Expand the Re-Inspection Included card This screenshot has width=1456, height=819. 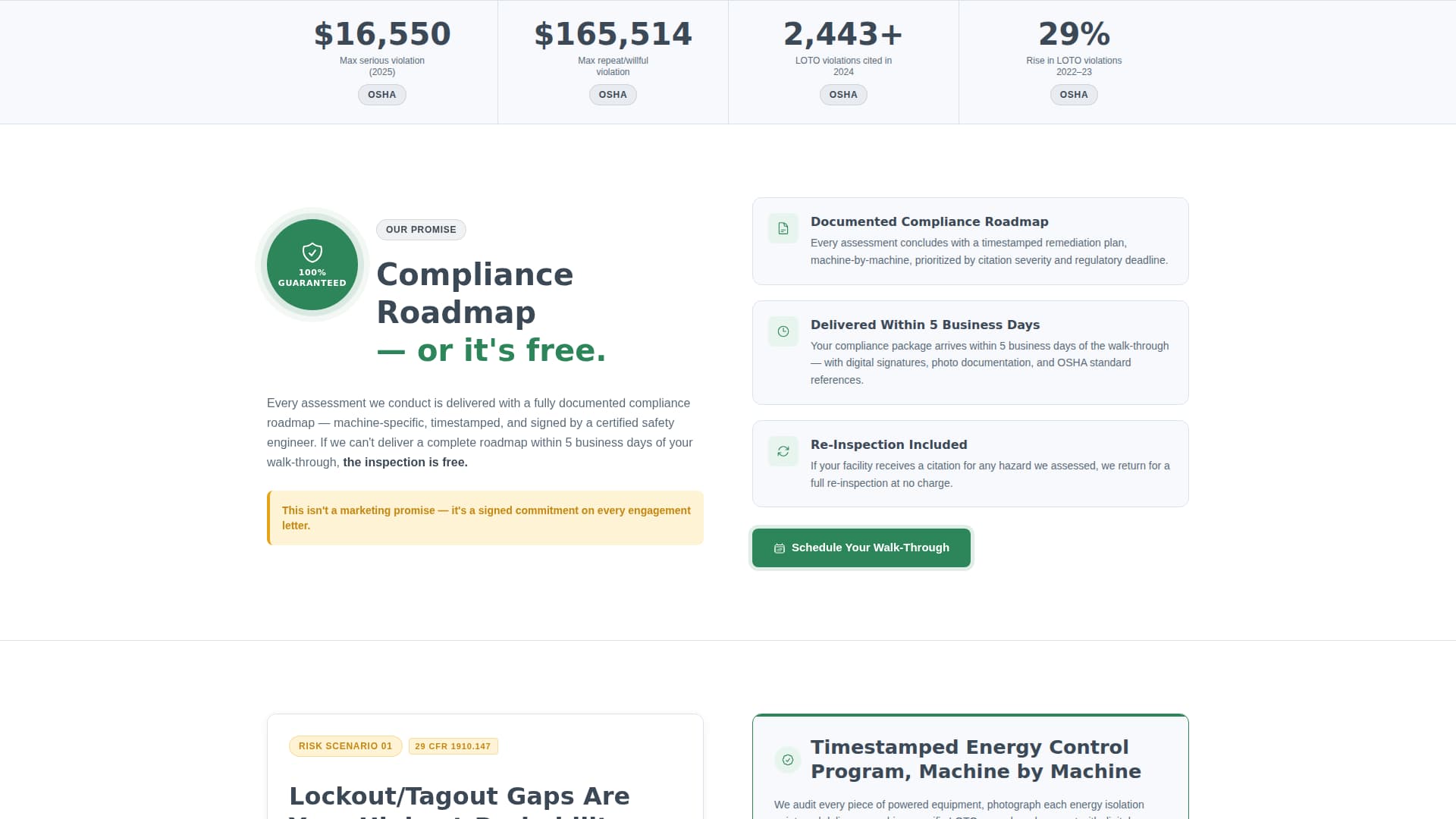(970, 463)
